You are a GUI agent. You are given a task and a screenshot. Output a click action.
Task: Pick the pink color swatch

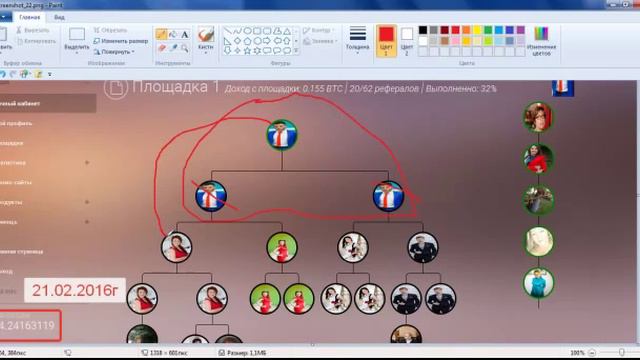click(456, 41)
